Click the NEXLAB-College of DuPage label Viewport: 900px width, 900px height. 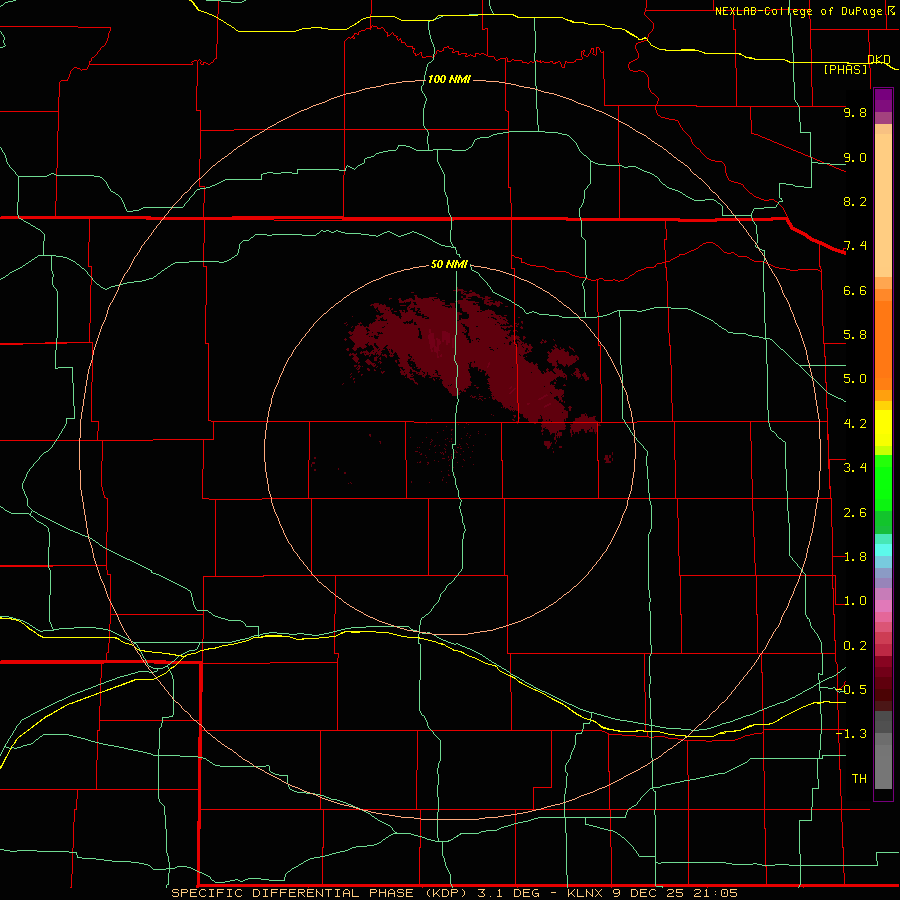[x=804, y=11]
